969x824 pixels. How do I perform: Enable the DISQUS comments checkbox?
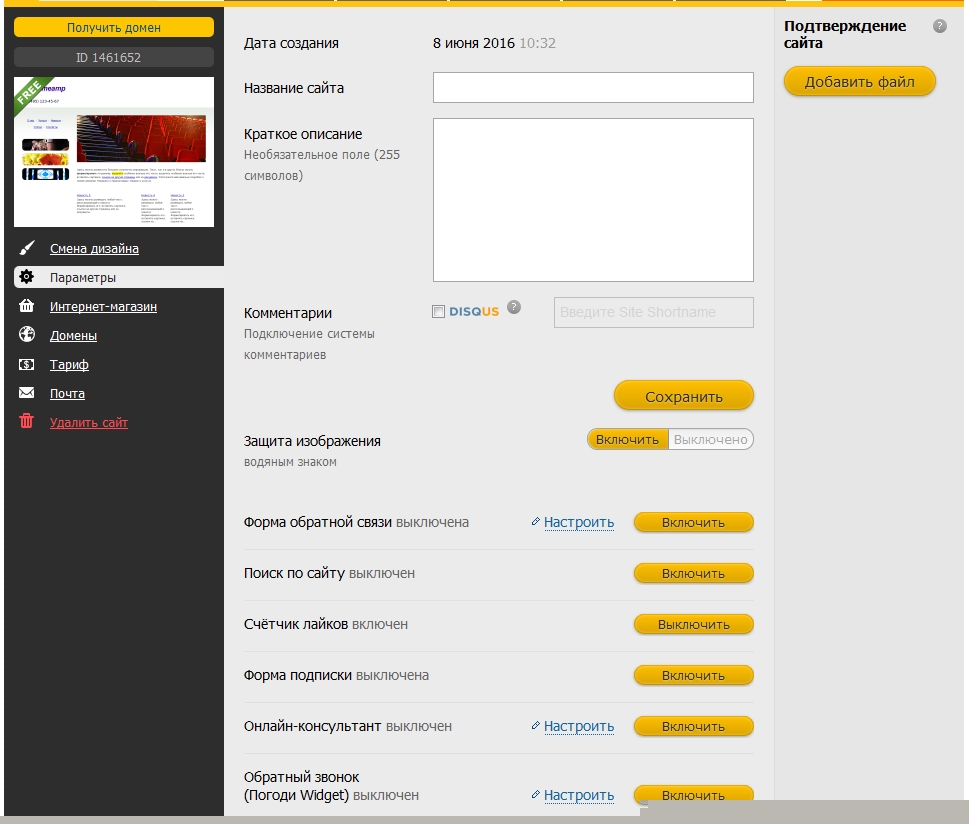click(x=438, y=312)
